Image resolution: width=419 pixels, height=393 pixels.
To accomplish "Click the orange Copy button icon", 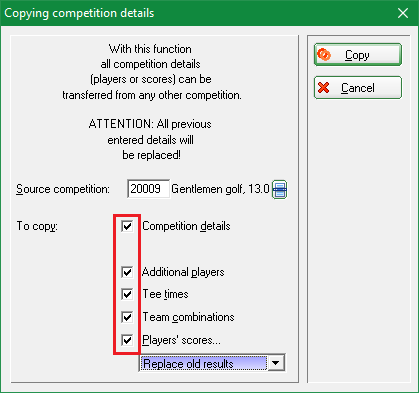I will click(324, 54).
